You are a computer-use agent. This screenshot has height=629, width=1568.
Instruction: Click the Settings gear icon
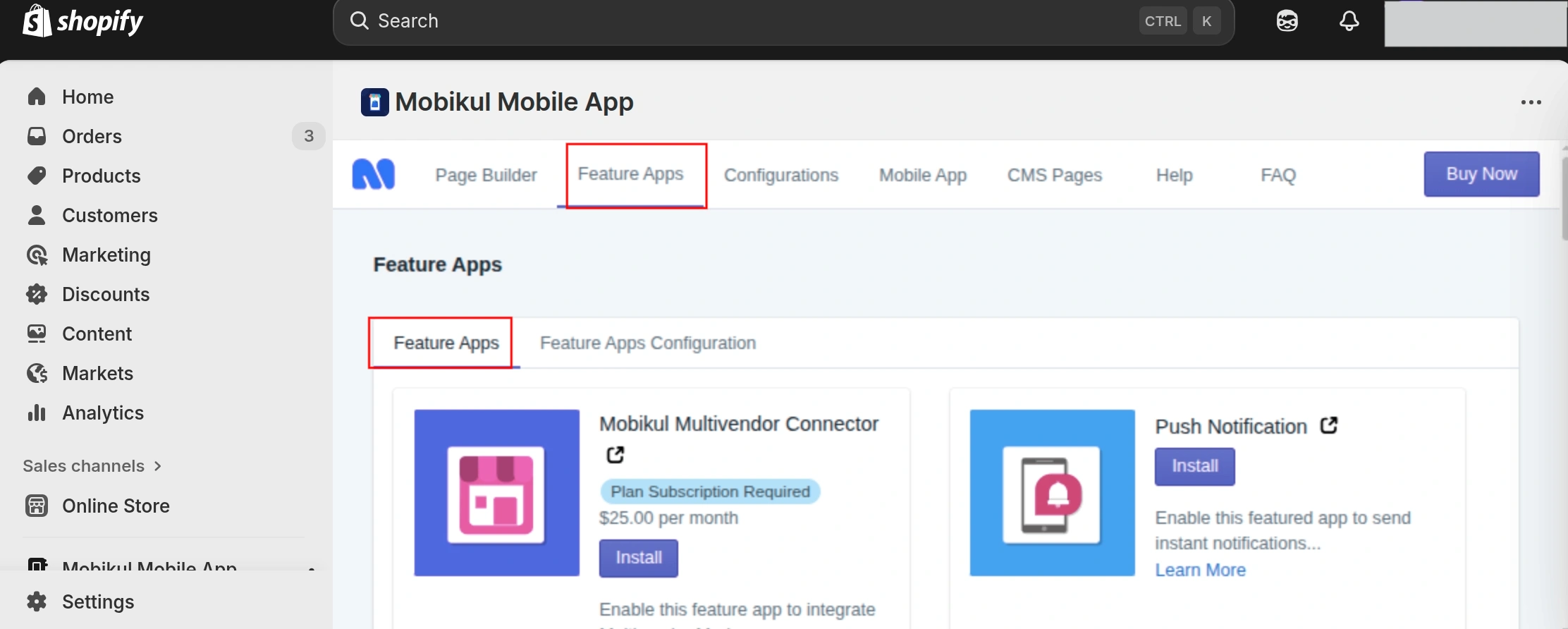click(x=37, y=601)
